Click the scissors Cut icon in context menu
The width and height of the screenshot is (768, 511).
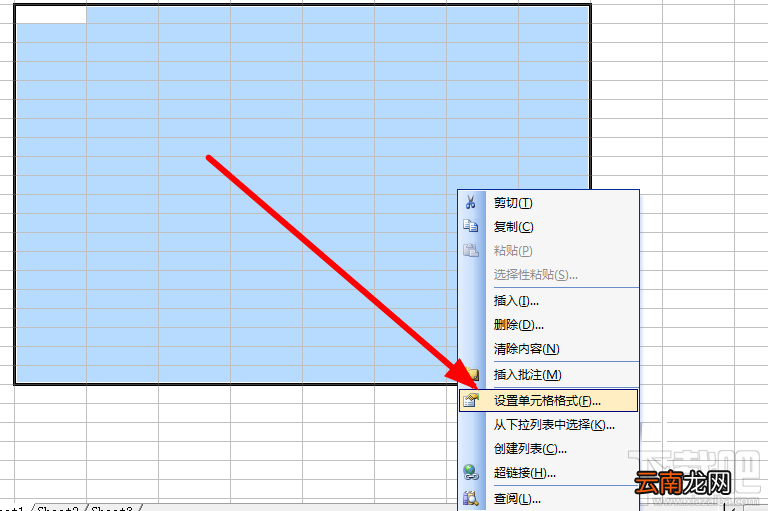point(471,202)
